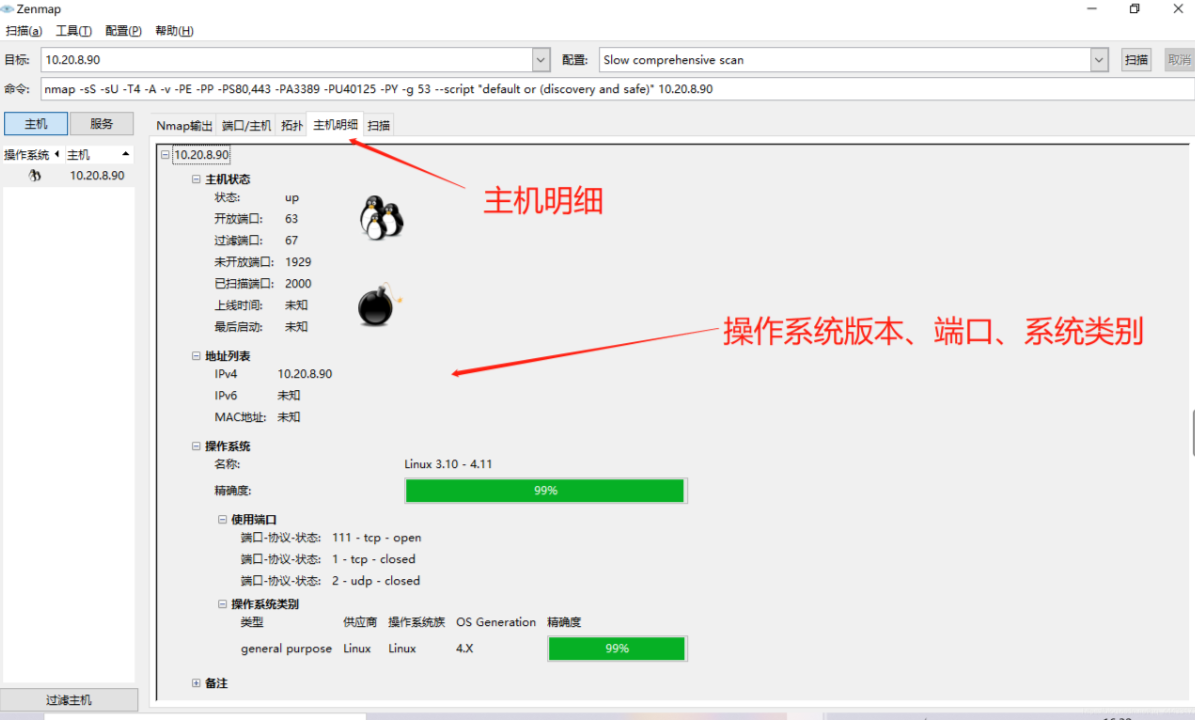Click the three penguins OS image
Image resolution: width=1195 pixels, height=720 pixels.
click(x=381, y=218)
